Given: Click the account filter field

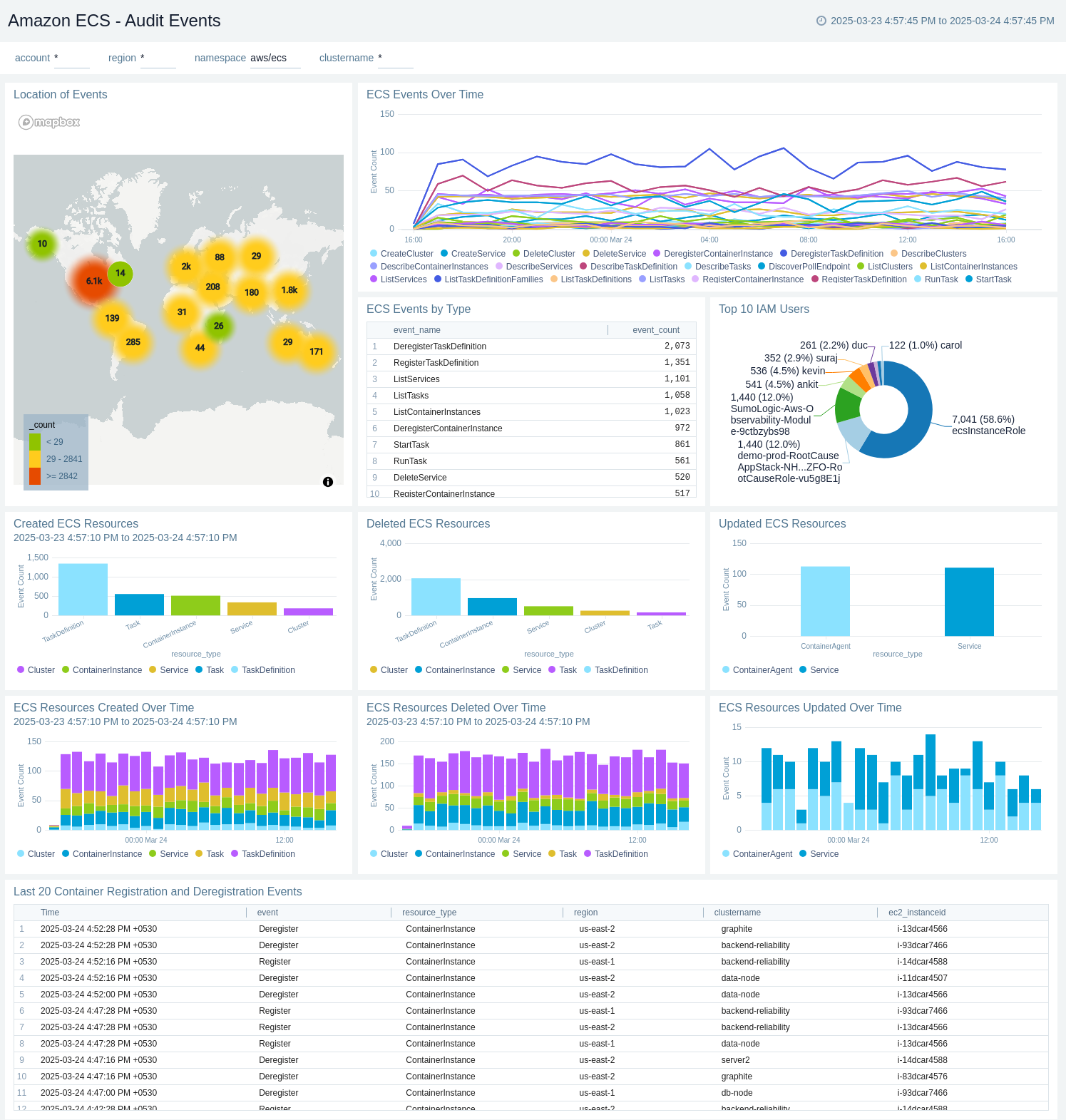Looking at the screenshot, I should point(72,58).
